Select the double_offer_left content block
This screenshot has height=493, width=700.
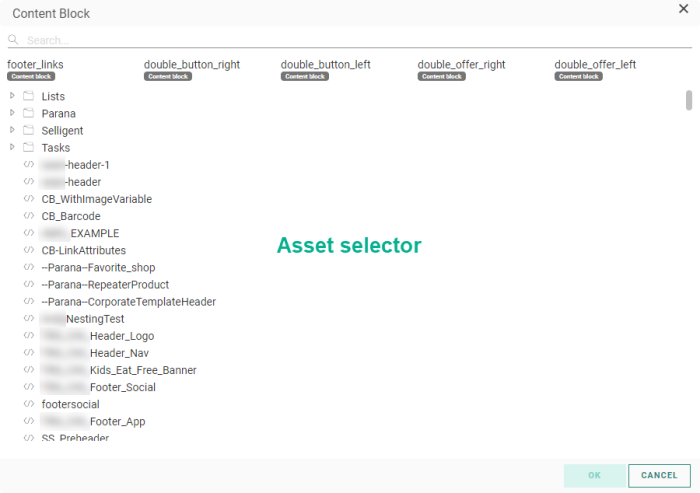coord(595,65)
